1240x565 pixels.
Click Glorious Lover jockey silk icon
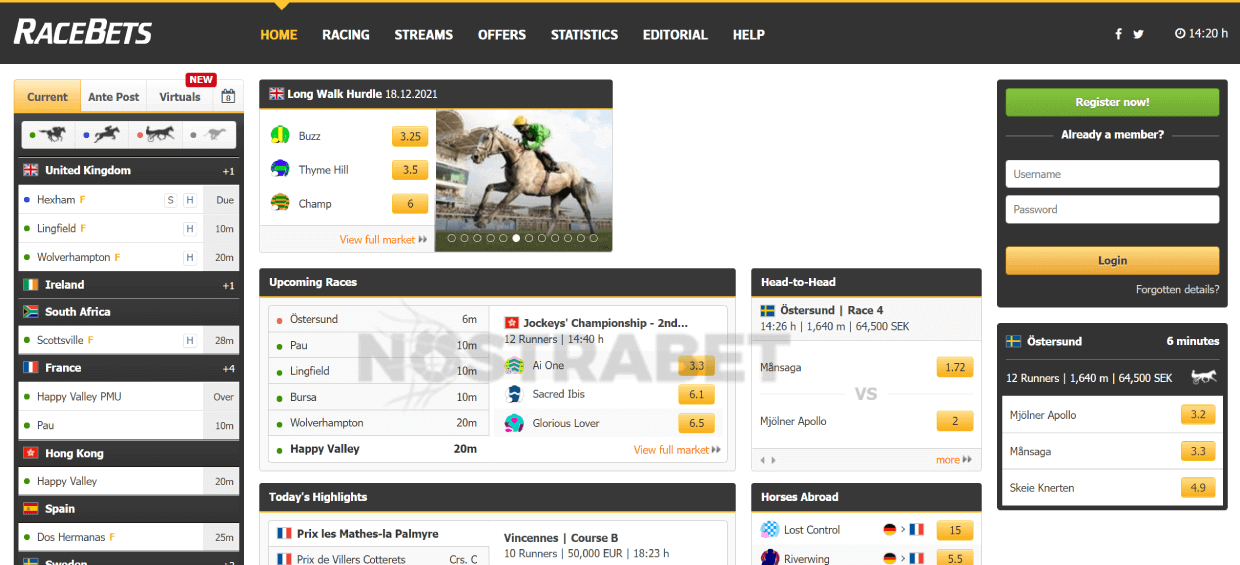(x=514, y=423)
